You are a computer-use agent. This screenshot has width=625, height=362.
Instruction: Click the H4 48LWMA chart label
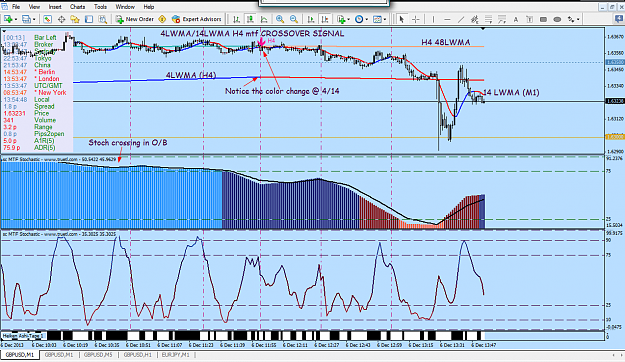(x=446, y=42)
